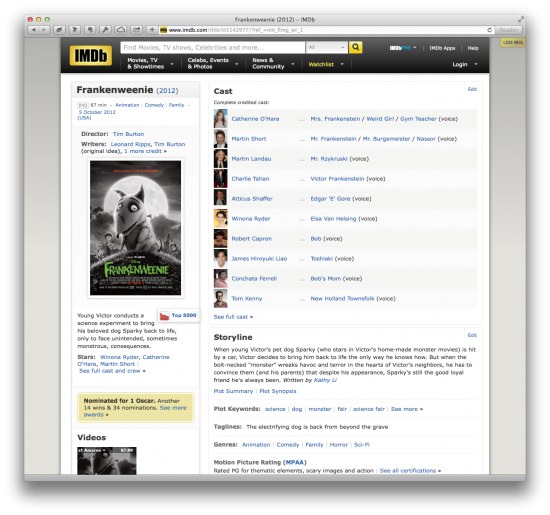Open 'See all certifications' link
Image resolution: width=550 pixels, height=515 pixels.
pos(410,471)
